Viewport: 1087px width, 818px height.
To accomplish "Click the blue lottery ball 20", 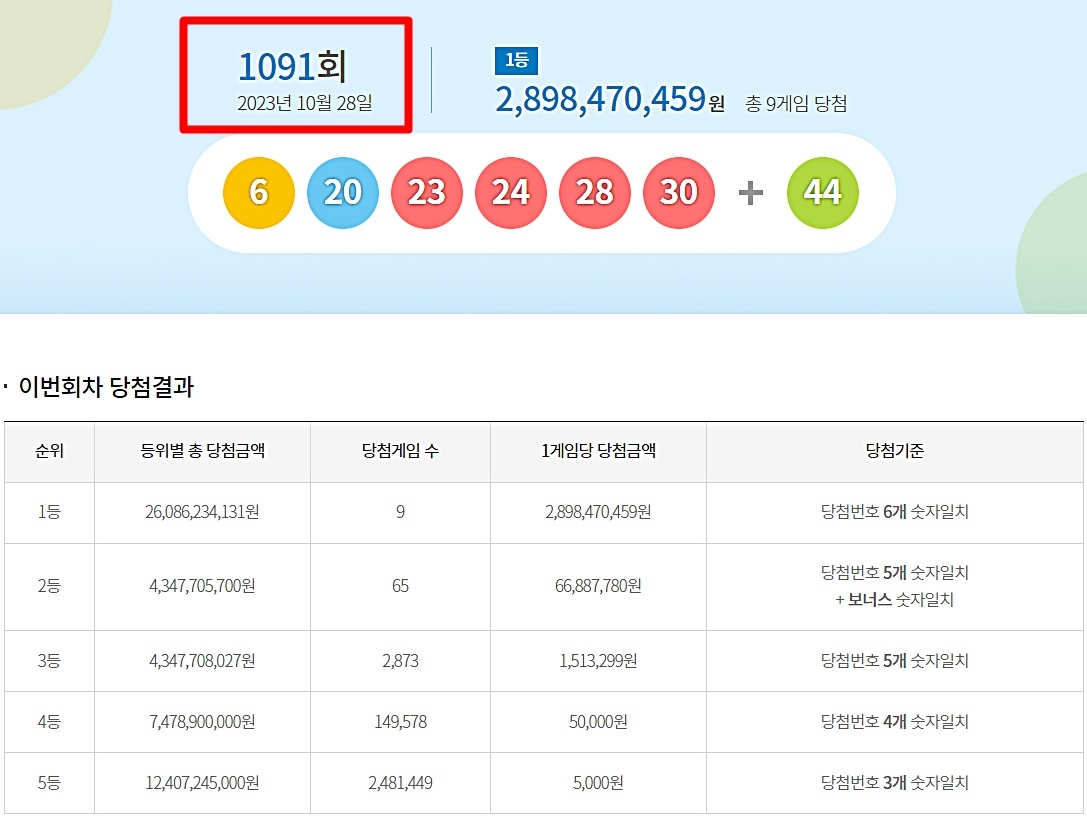I will pyautogui.click(x=342, y=193).
